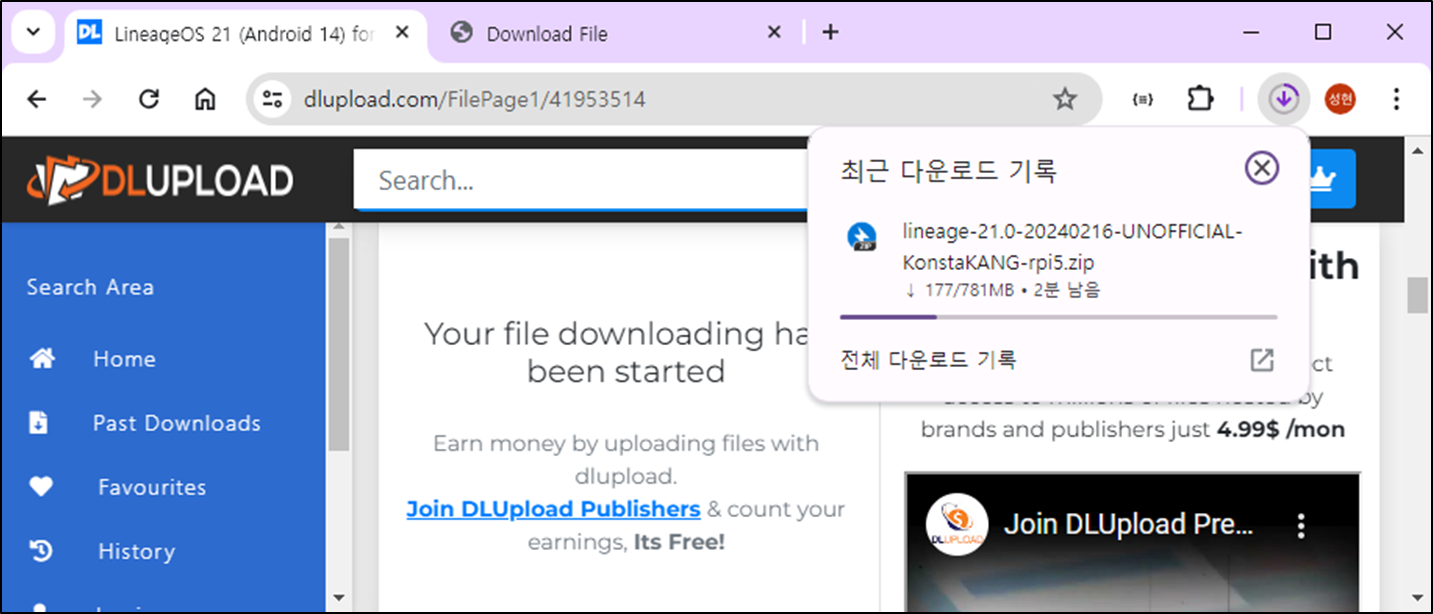Click the DLUPLOAD logo
The height and width of the screenshot is (614, 1433).
pyautogui.click(x=160, y=180)
